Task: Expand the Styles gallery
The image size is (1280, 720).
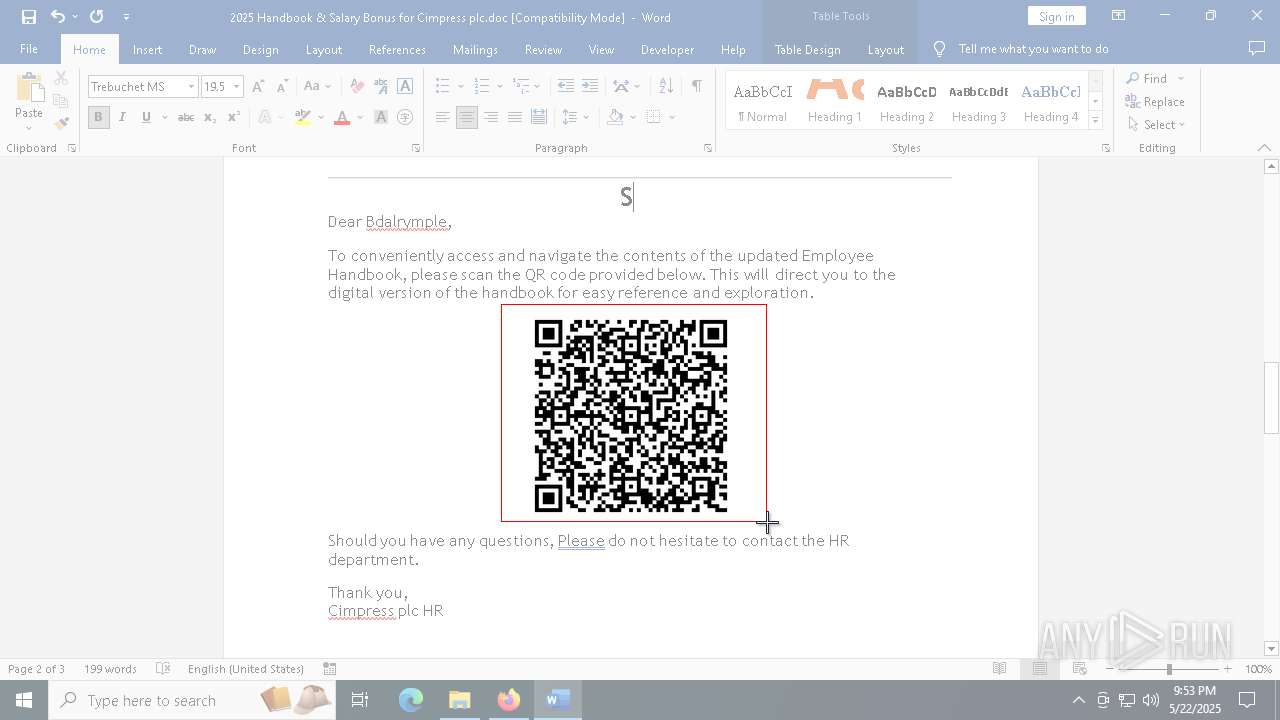Action: click(x=1095, y=121)
